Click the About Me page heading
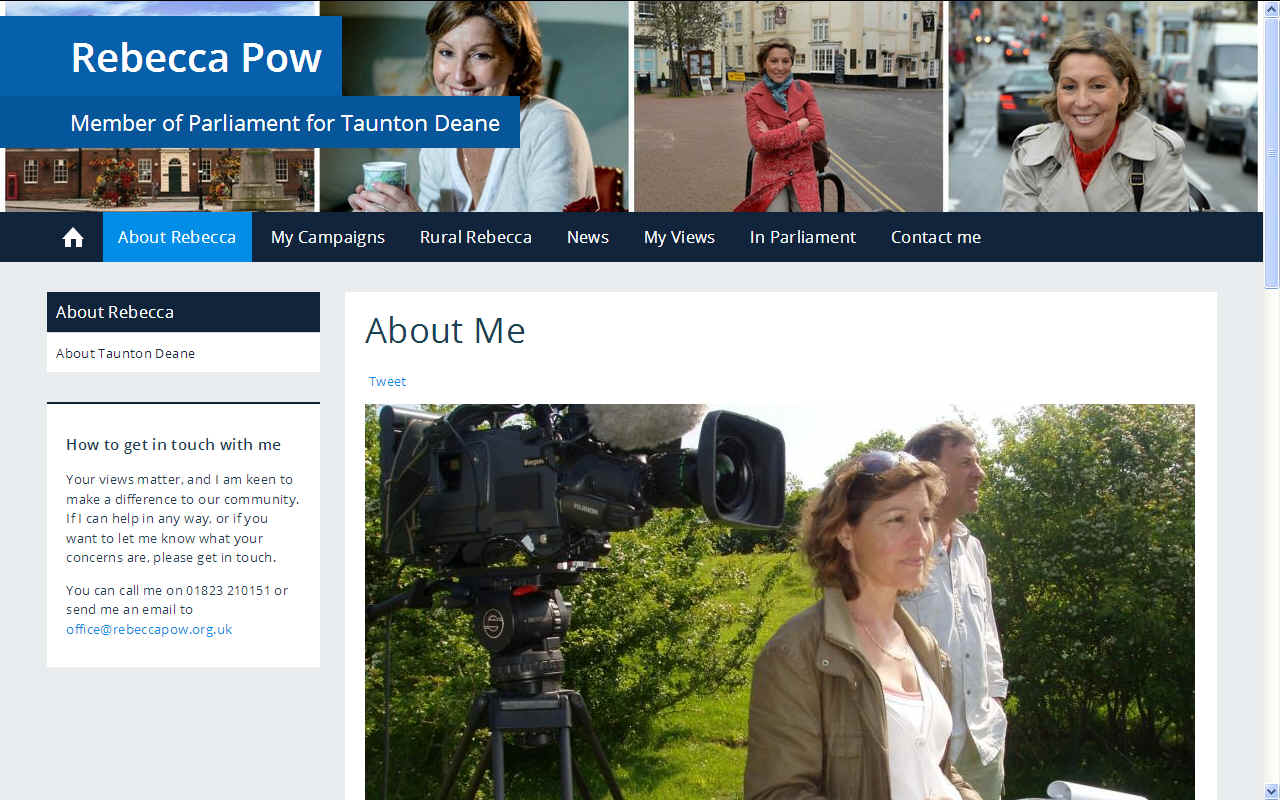This screenshot has height=800, width=1280. [x=445, y=330]
